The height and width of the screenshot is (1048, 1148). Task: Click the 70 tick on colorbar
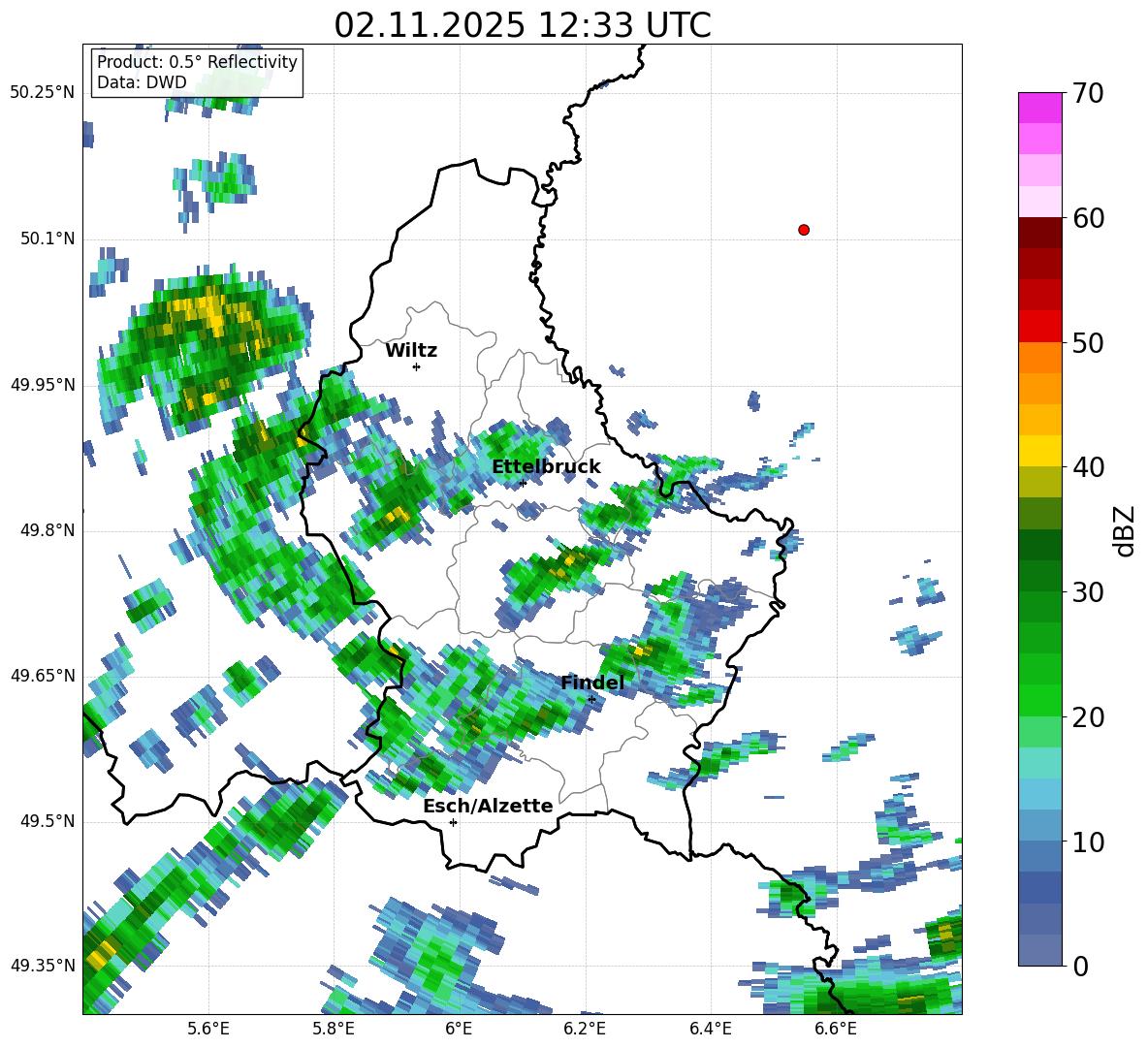[1088, 94]
